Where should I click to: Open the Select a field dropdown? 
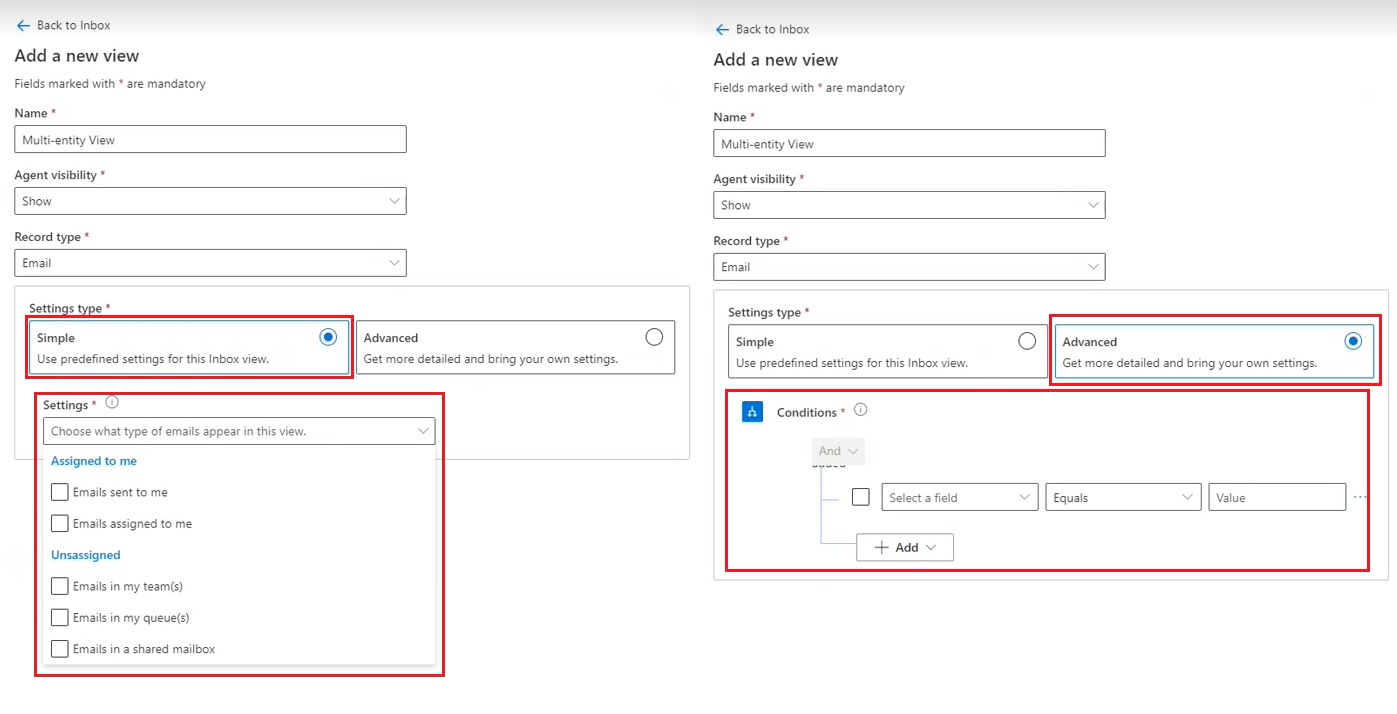pos(959,496)
